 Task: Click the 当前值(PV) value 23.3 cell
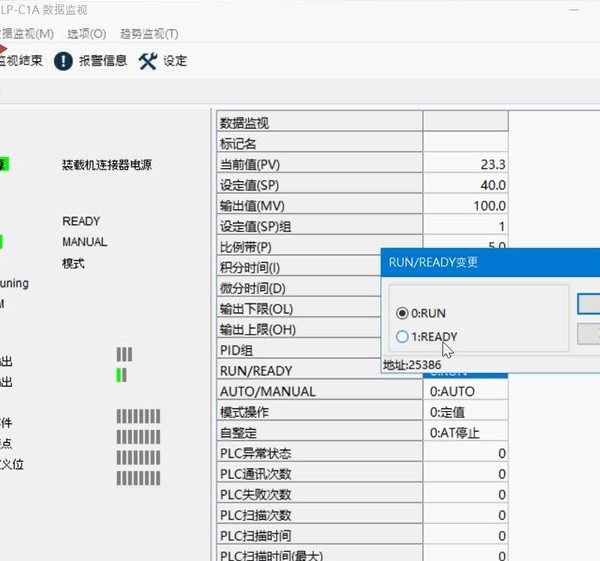tap(466, 164)
